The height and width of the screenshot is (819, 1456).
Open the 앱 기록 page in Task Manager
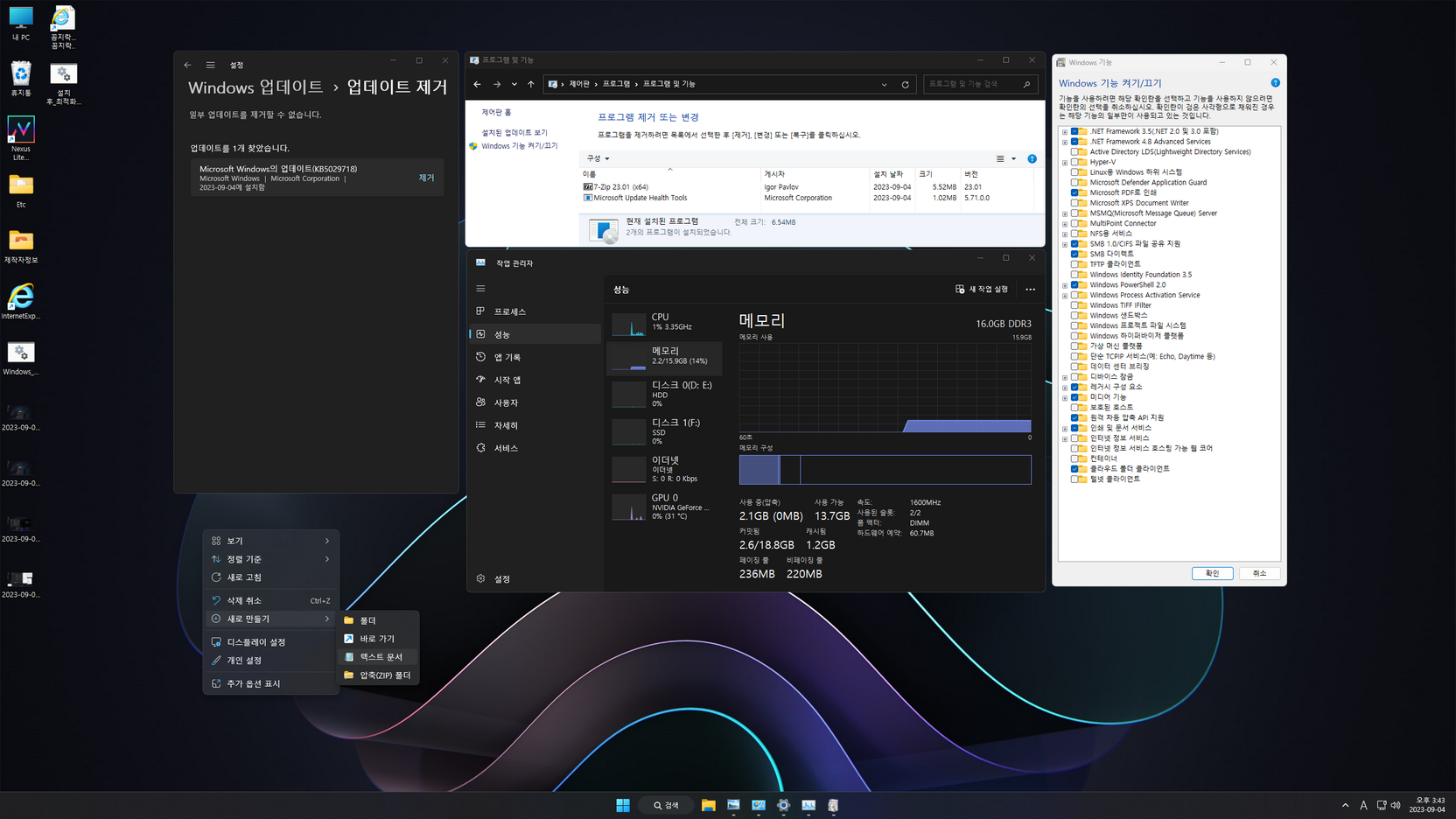tap(535, 357)
